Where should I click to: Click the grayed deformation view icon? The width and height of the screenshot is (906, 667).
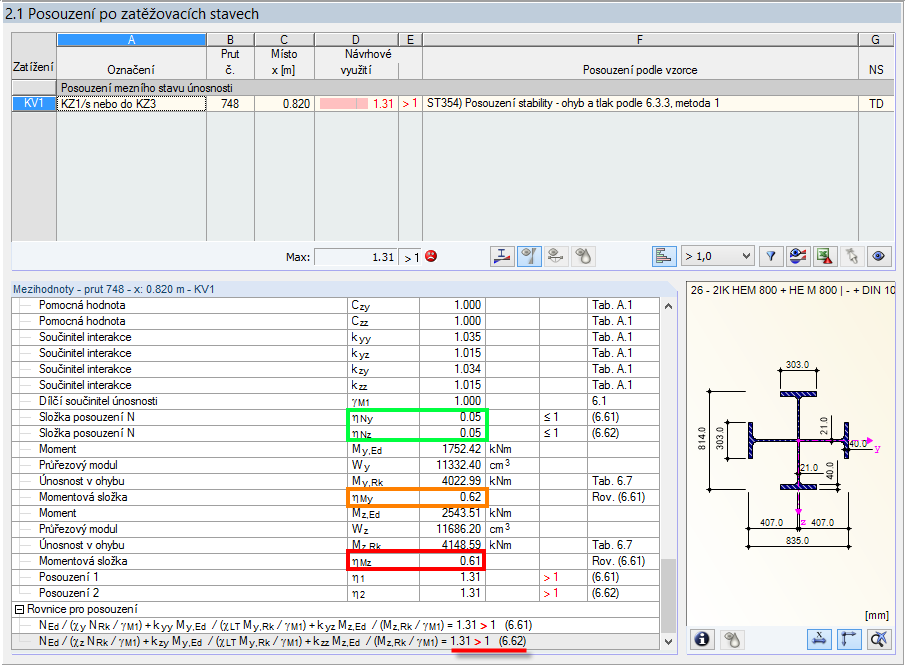coord(555,257)
